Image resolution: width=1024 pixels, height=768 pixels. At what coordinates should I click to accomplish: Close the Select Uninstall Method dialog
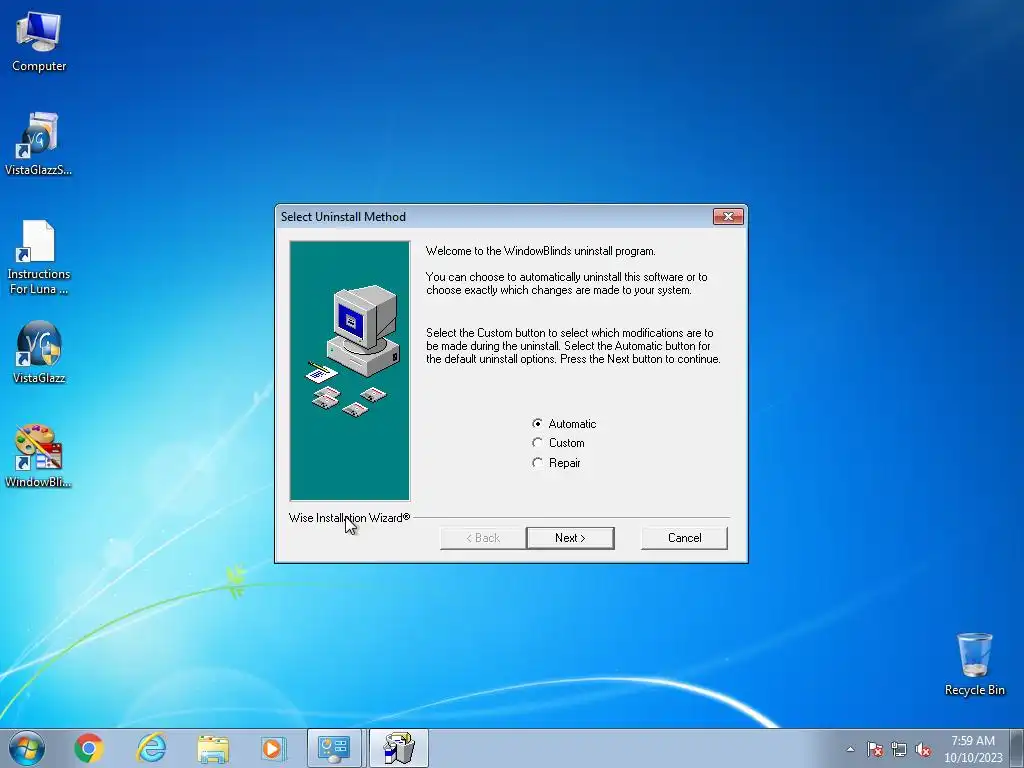[728, 216]
